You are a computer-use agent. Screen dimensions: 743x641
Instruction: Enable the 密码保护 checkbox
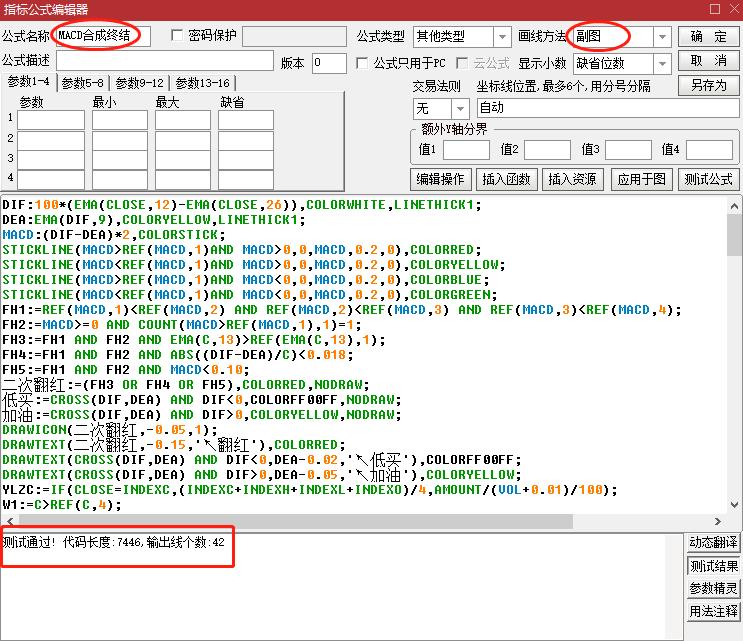coord(179,37)
